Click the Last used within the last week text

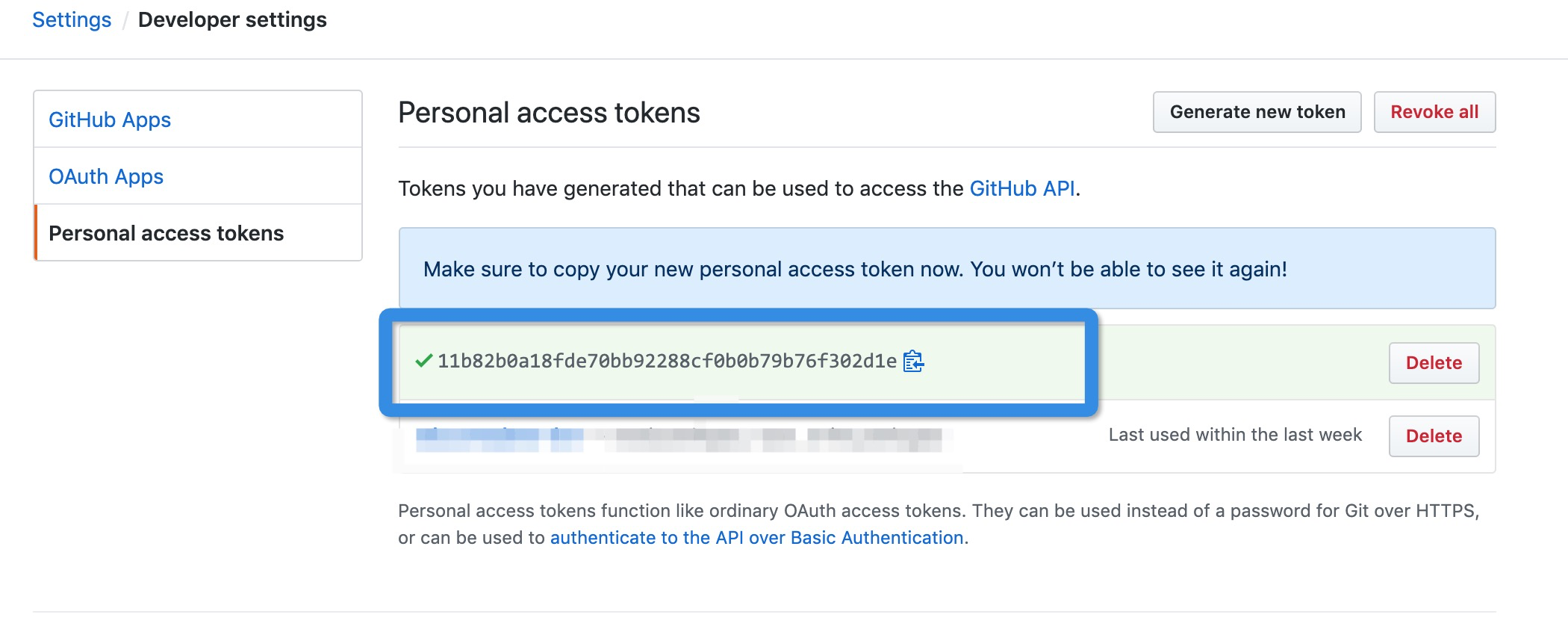[x=1235, y=435]
